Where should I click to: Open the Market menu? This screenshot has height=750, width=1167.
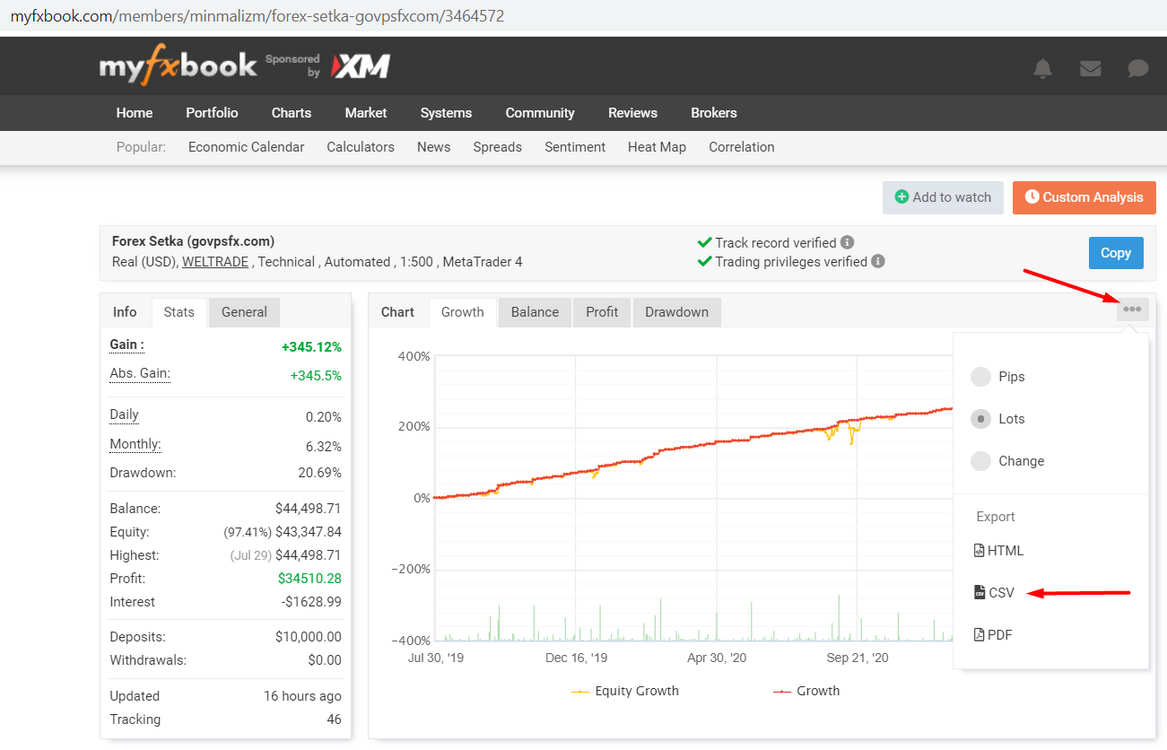tap(365, 113)
